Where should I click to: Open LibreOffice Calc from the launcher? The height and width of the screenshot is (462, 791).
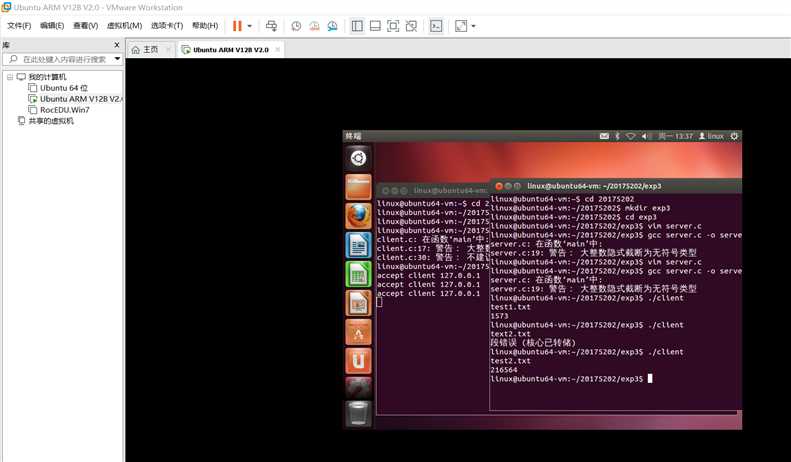tap(358, 274)
